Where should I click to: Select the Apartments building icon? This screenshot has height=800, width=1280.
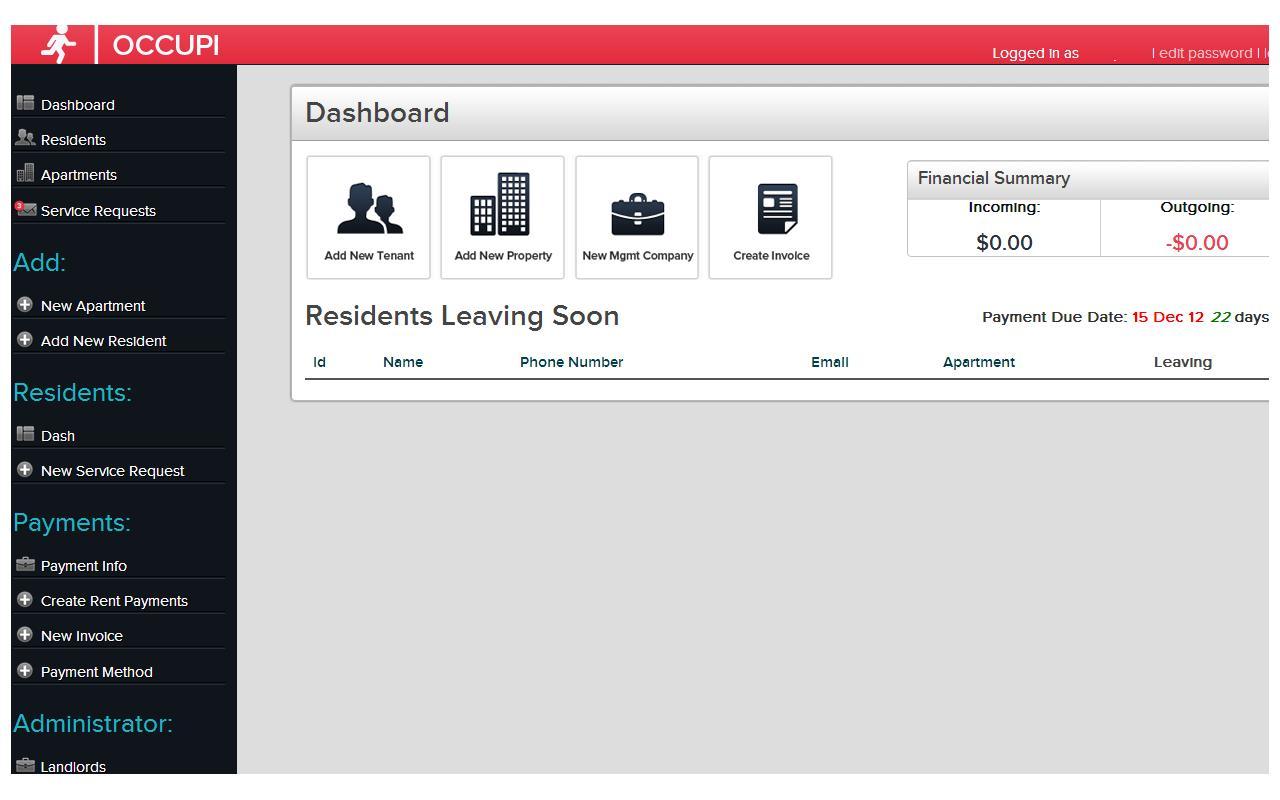coord(23,173)
